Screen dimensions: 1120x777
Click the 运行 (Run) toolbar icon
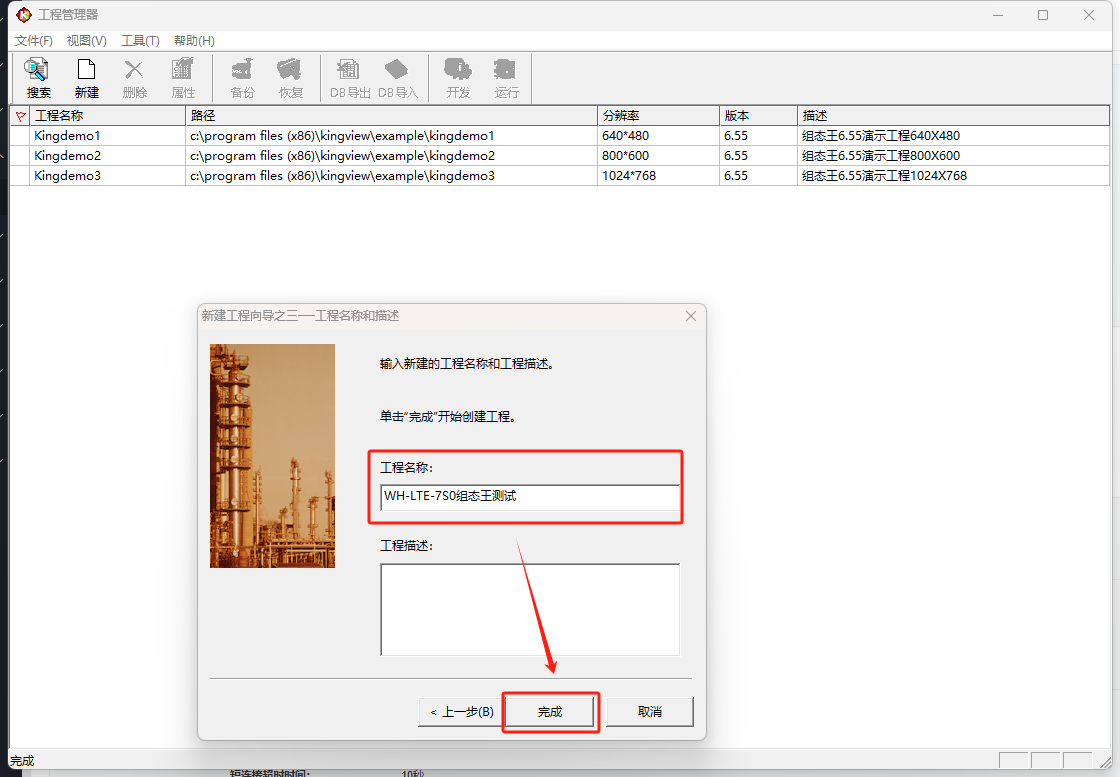506,78
